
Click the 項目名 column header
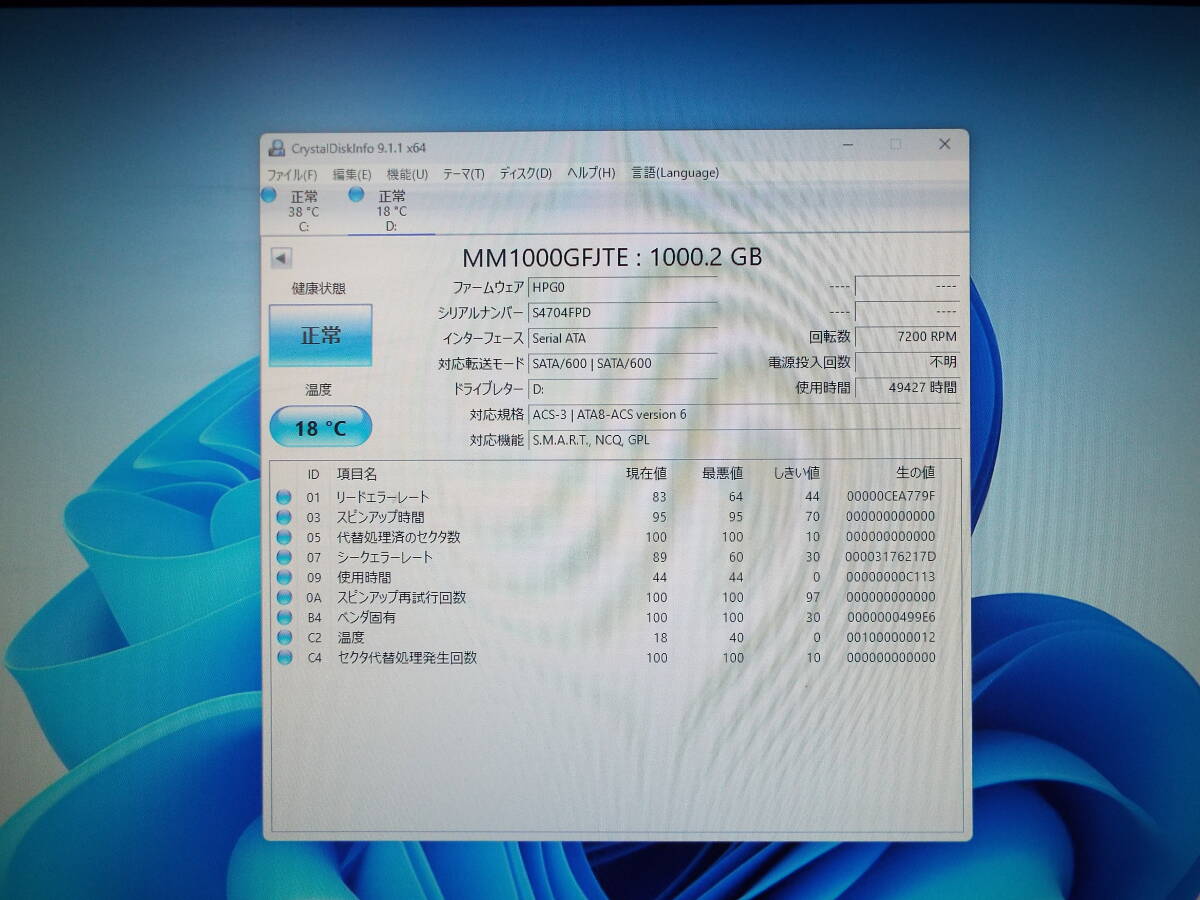(x=357, y=474)
